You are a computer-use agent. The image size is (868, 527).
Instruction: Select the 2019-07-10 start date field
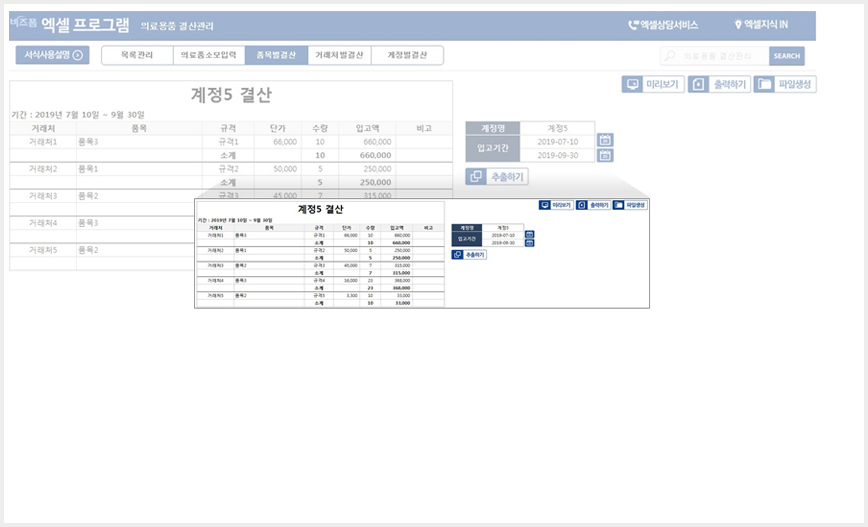click(x=557, y=142)
